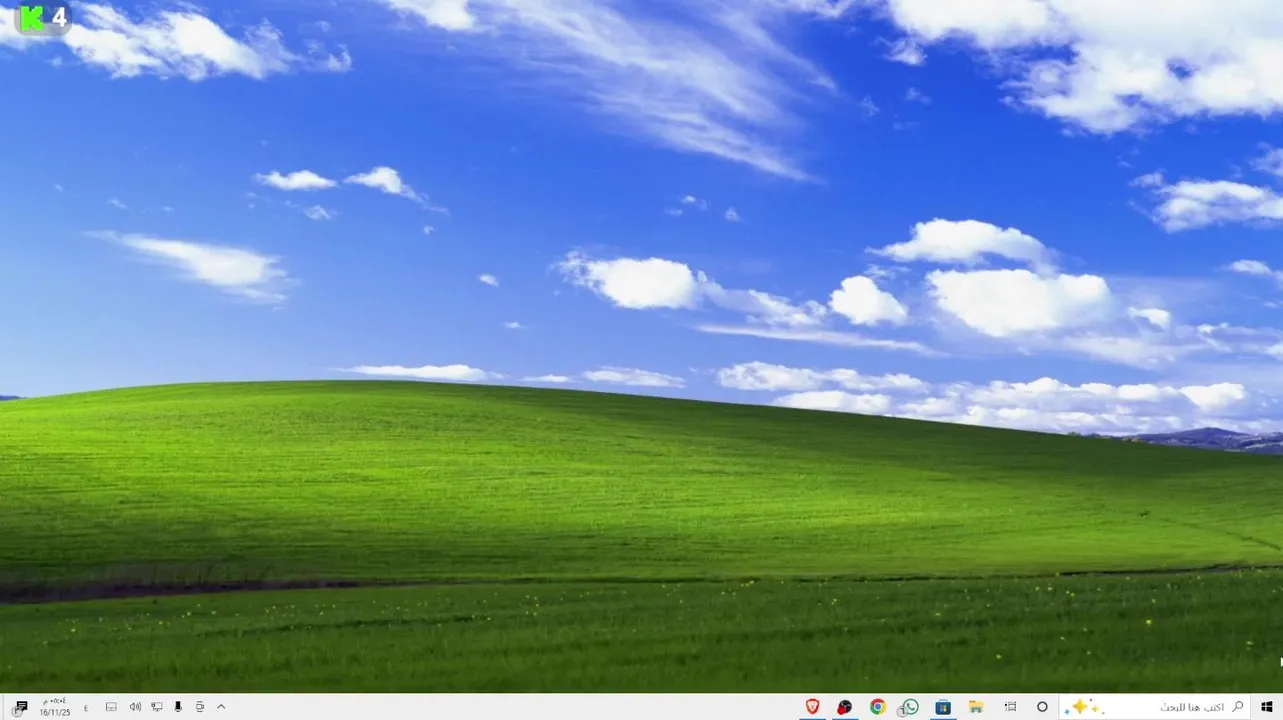1283x720 pixels.
Task: Open the clock and date 16/11/25
Action: [x=54, y=707]
